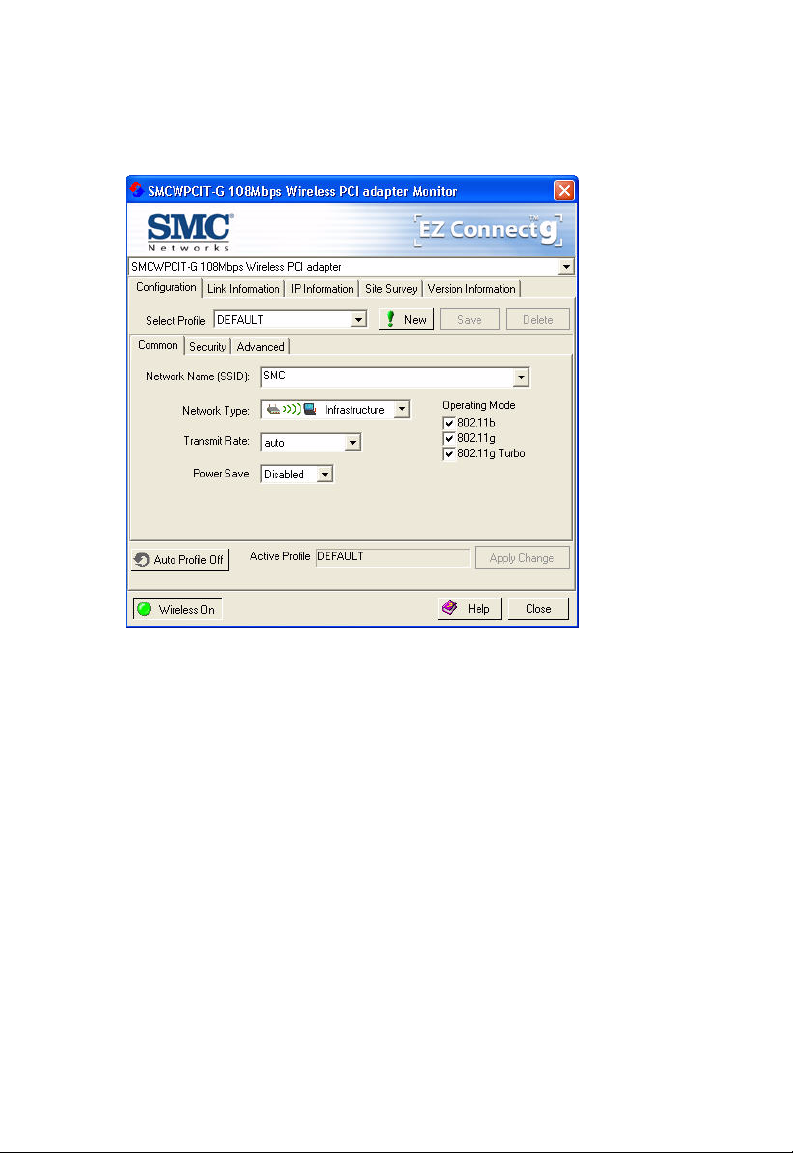This screenshot has height=1153, width=793.
Task: Uncheck the 802.11g Turbo checkbox
Action: 449,454
